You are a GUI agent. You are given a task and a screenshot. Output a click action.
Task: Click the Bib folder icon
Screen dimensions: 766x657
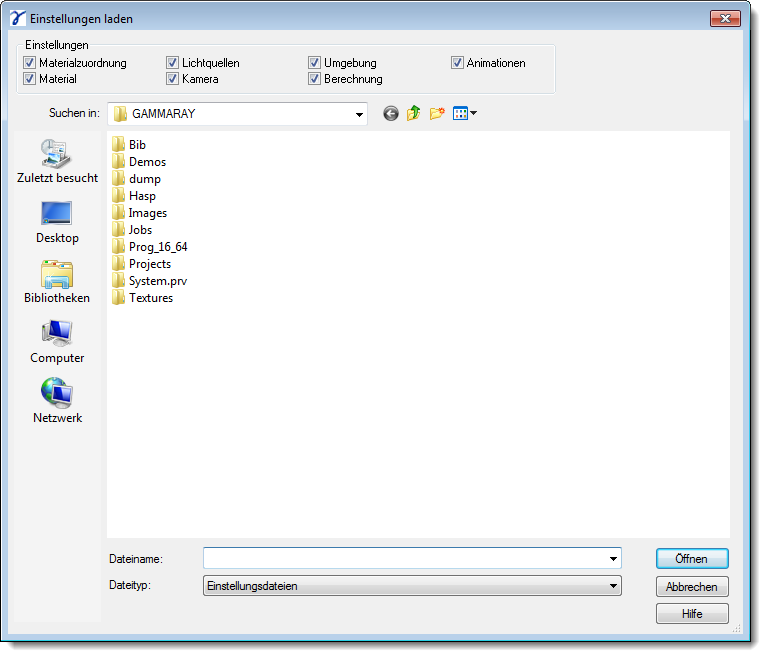[x=118, y=145]
